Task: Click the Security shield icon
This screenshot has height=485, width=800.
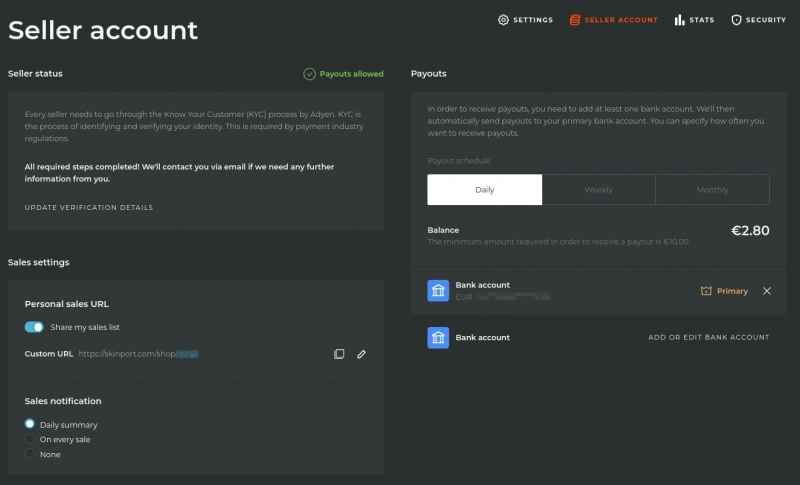Action: pyautogui.click(x=736, y=20)
